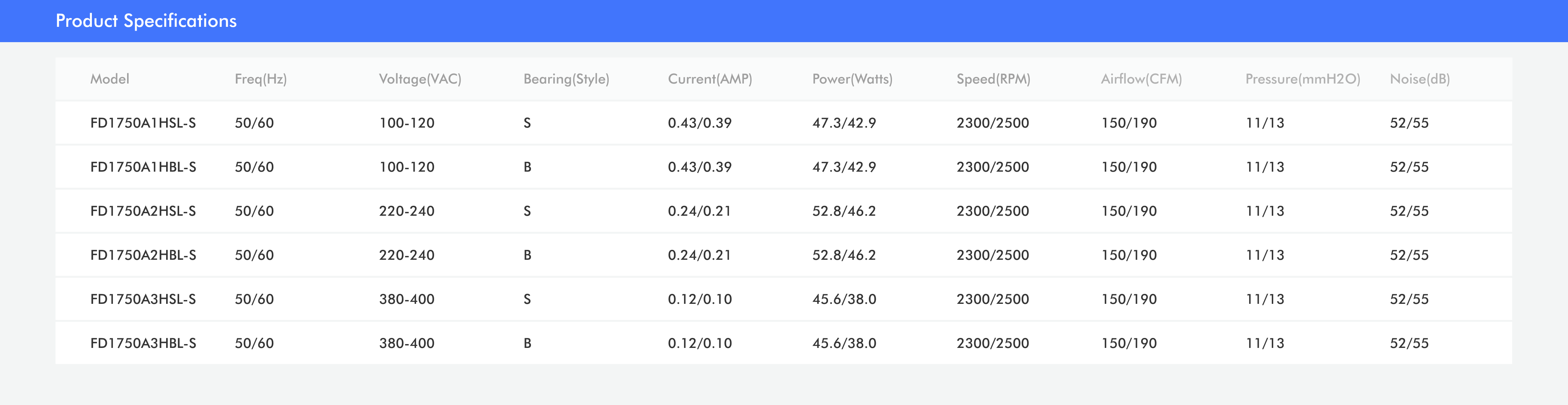Click the 0.43/0.39 current value for FD1750A1HSL-S
Screen dimensions: 1568x405
click(x=699, y=123)
